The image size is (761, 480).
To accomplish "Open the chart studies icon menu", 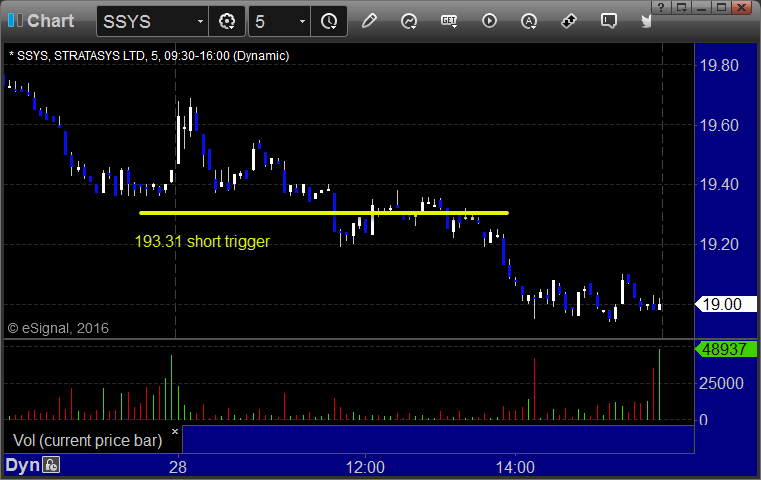I will coord(409,21).
